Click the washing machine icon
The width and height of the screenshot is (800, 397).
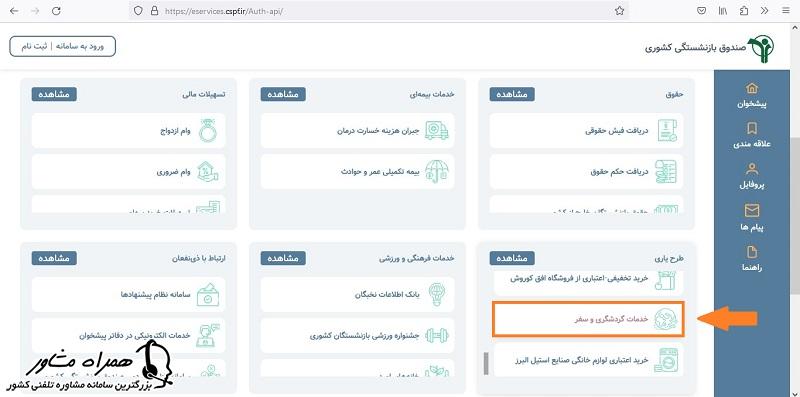point(666,360)
